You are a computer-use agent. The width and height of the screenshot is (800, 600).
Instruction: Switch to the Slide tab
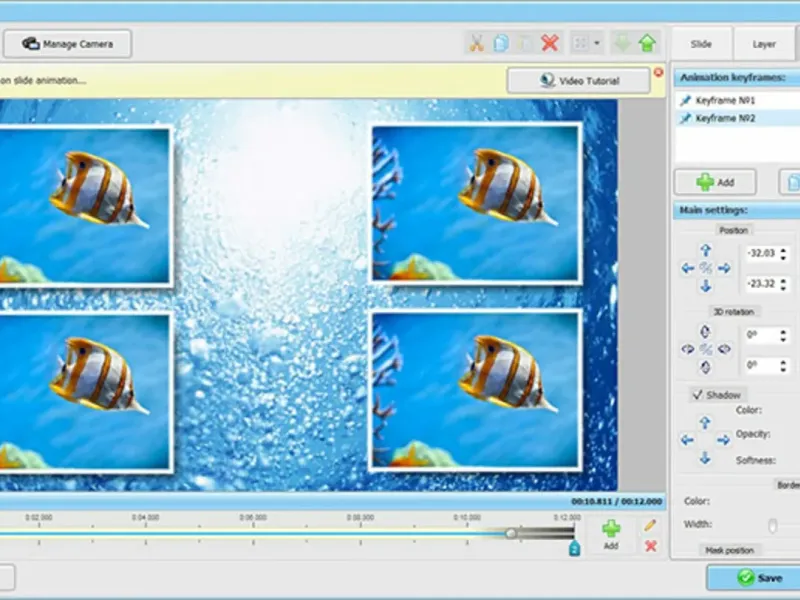(x=701, y=44)
